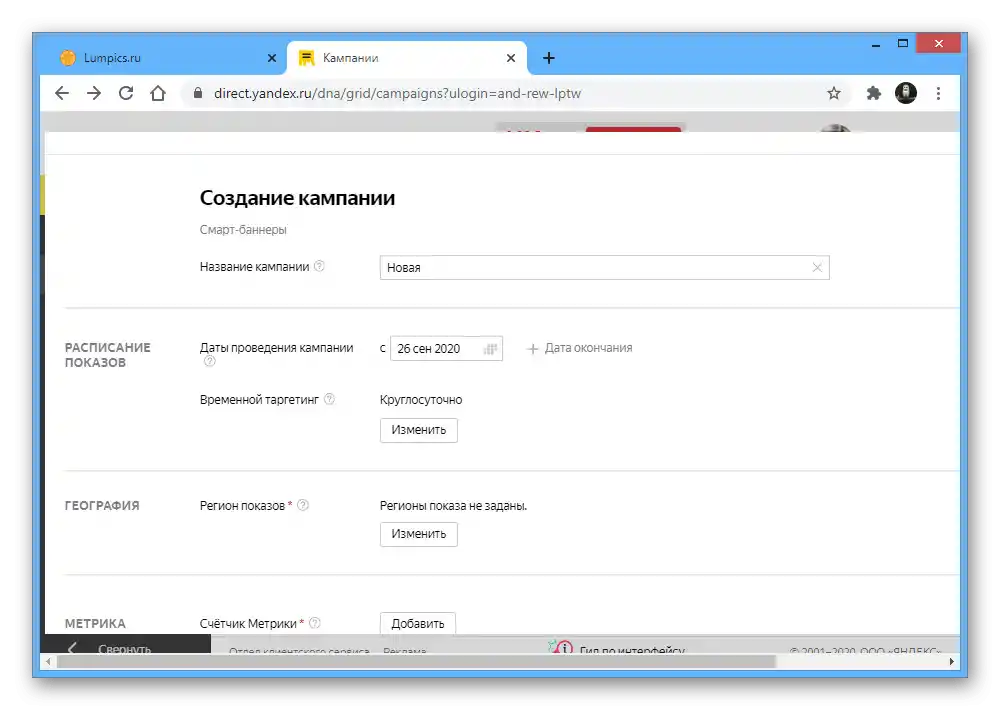Show help for Временной таргетинг
The height and width of the screenshot is (710, 1000).
[329, 399]
